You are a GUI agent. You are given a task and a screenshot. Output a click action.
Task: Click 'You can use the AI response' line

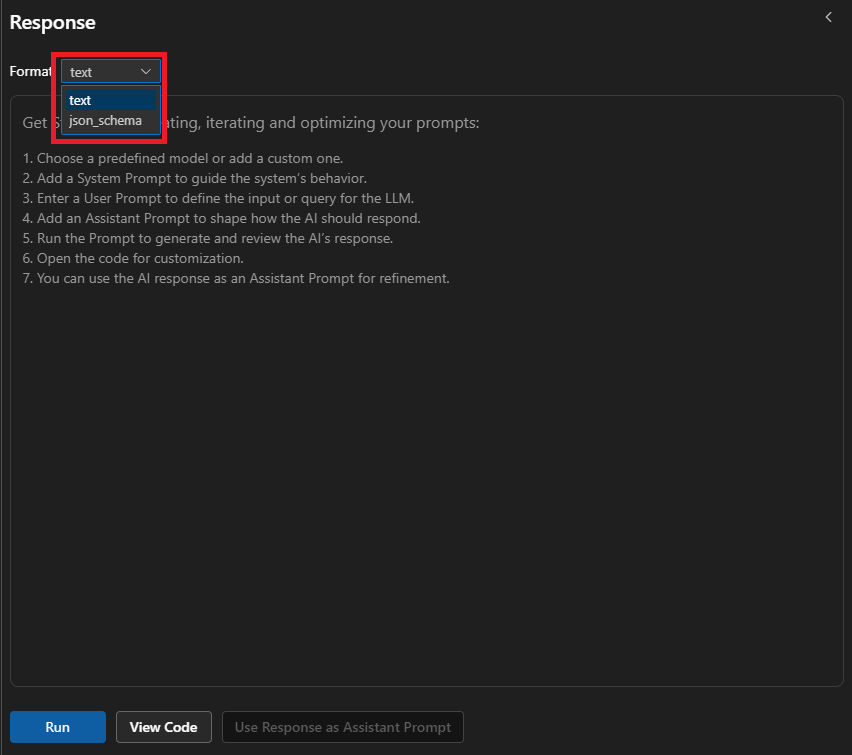(236, 278)
